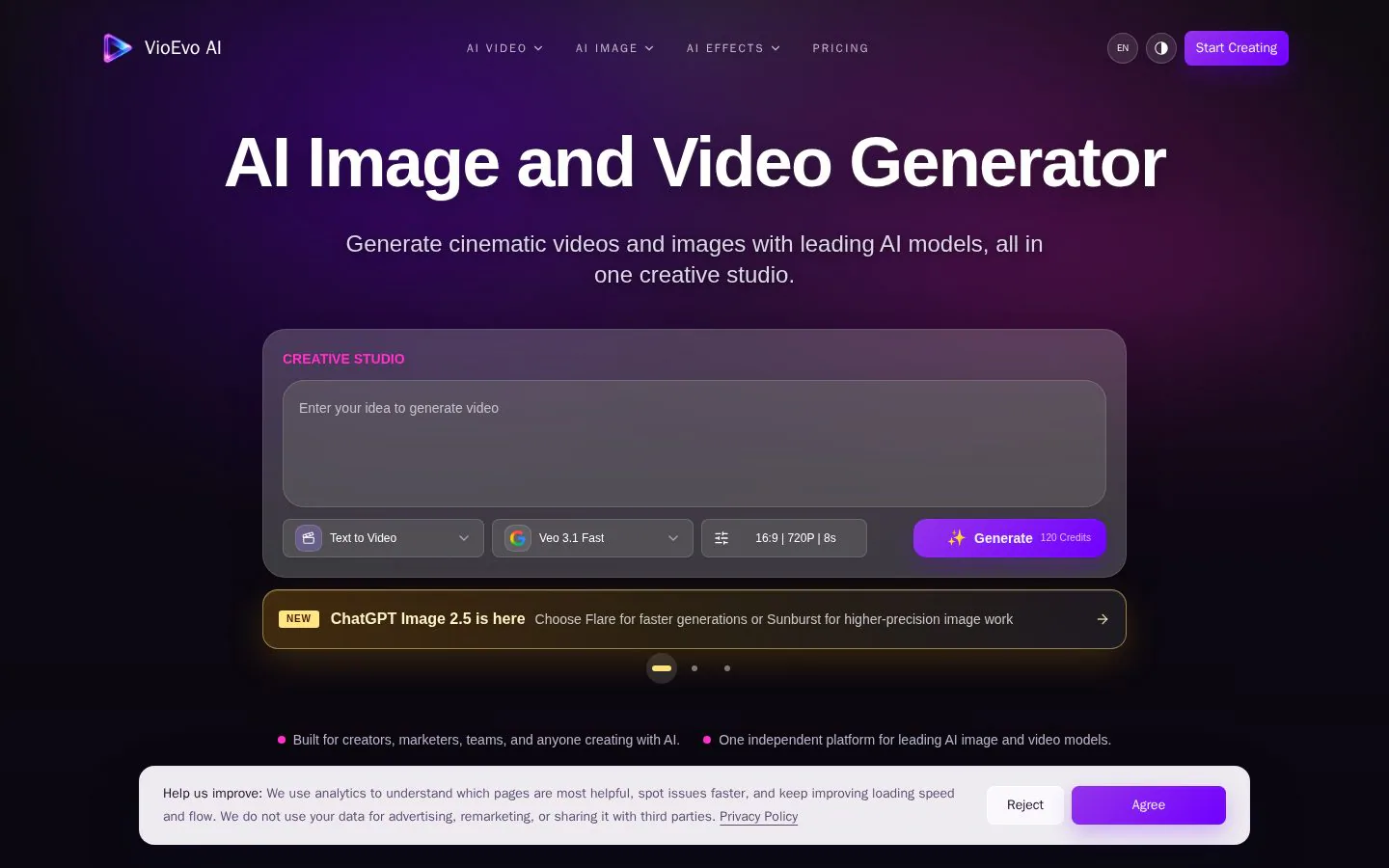
Task: Click the CREATIVE STUDIO label
Action: (343, 359)
